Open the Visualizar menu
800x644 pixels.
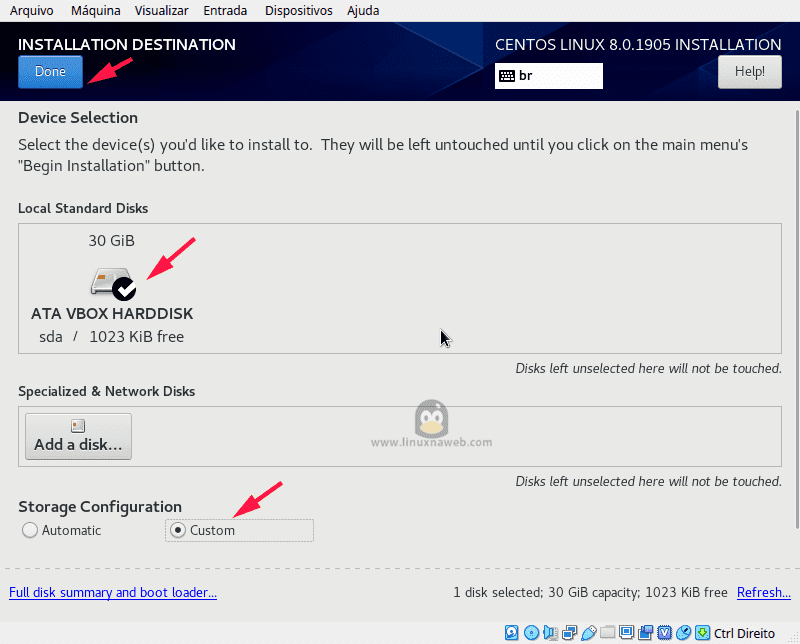click(x=161, y=11)
